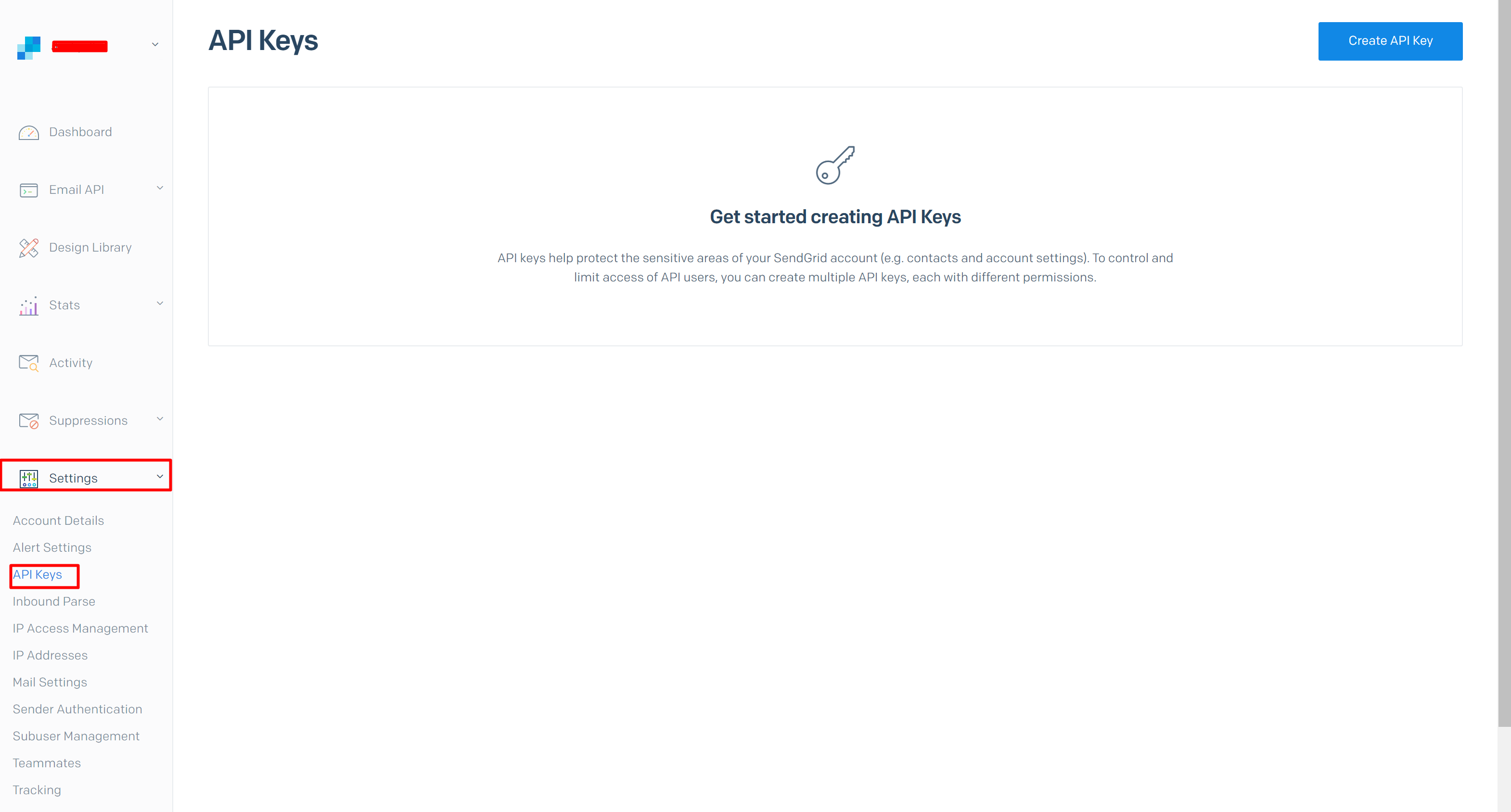The image size is (1511, 812).
Task: Click the Settings sidebar icon
Action: coord(29,477)
